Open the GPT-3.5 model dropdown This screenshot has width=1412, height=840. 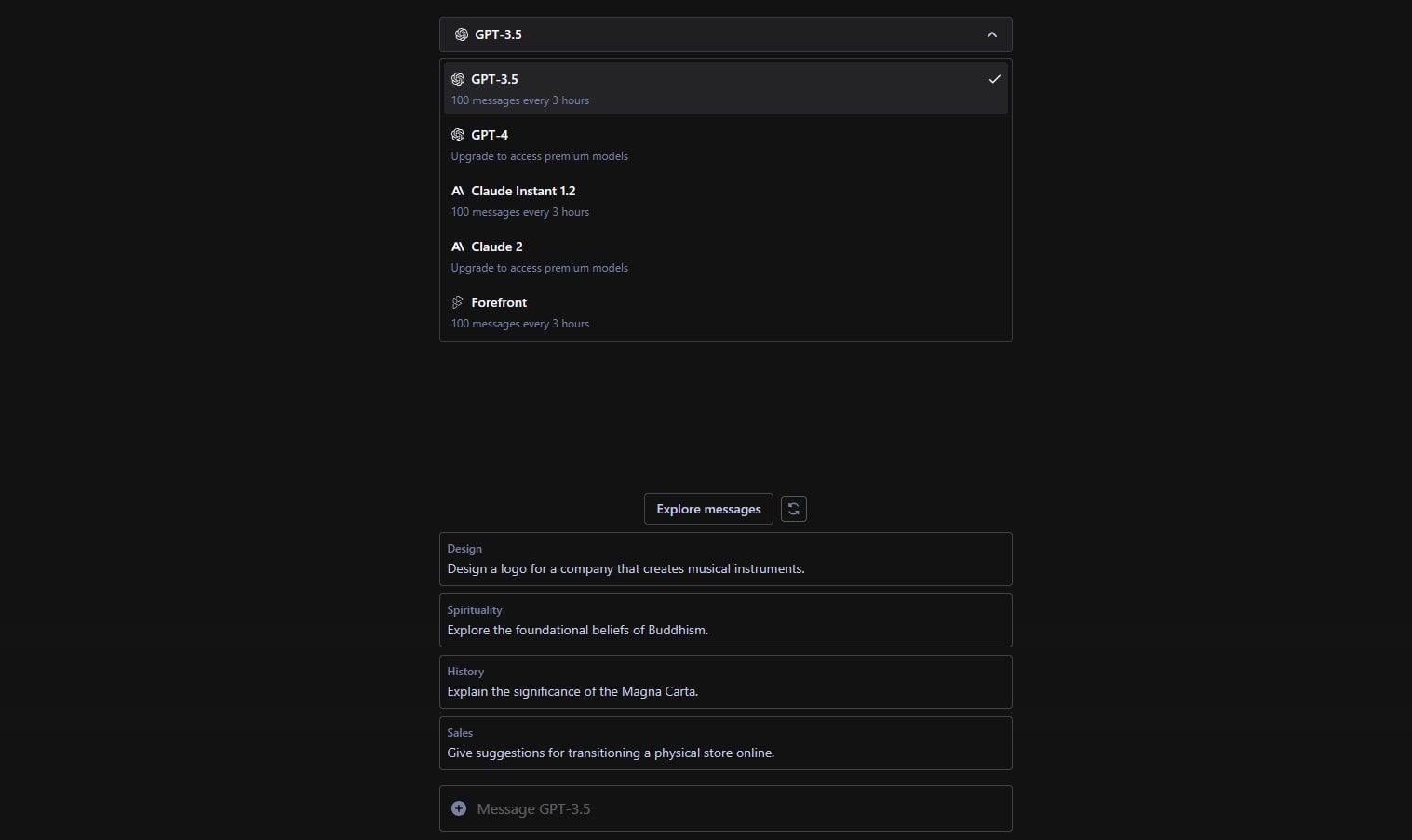coord(725,34)
